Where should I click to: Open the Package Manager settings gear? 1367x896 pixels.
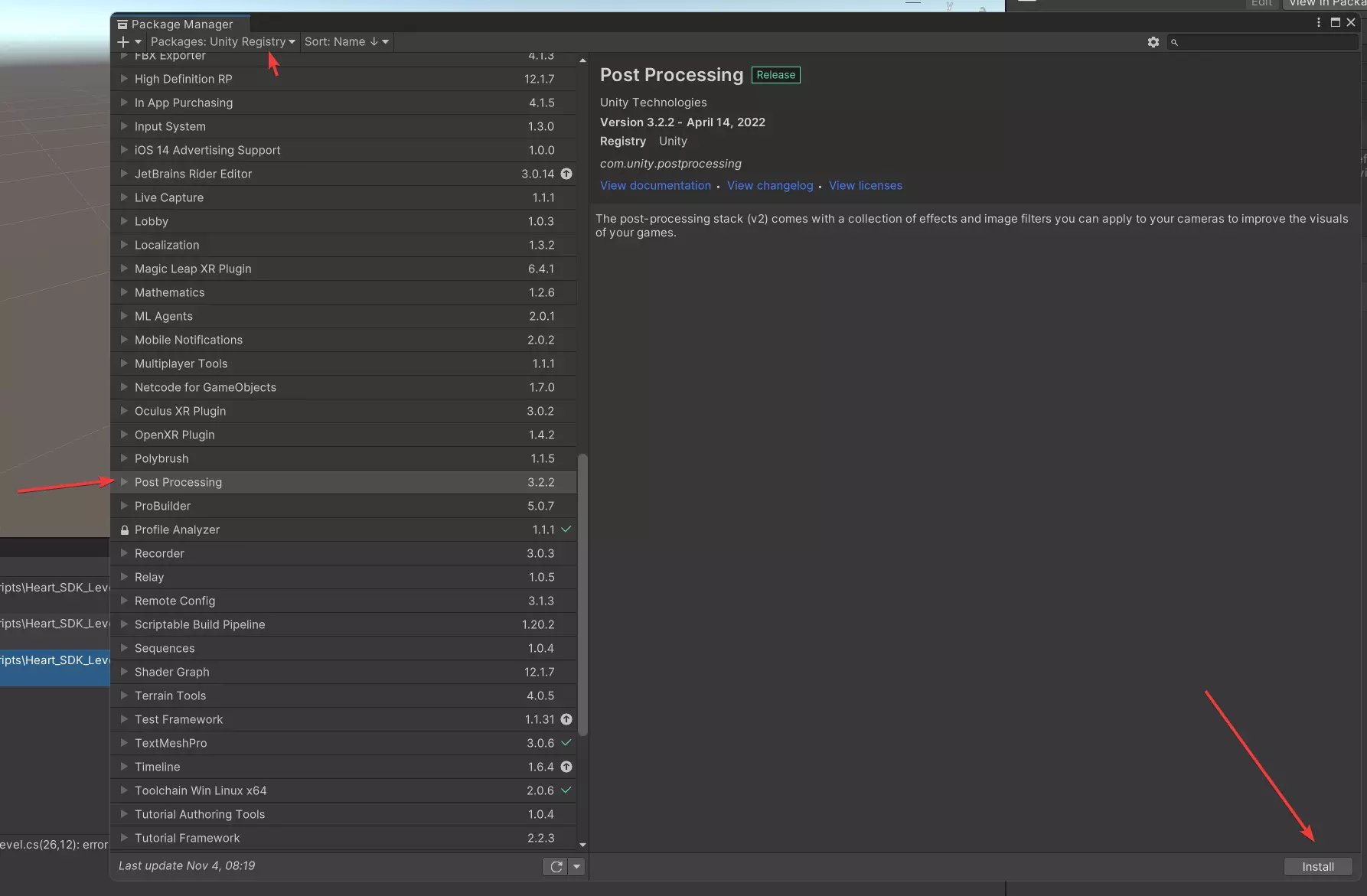click(1153, 42)
